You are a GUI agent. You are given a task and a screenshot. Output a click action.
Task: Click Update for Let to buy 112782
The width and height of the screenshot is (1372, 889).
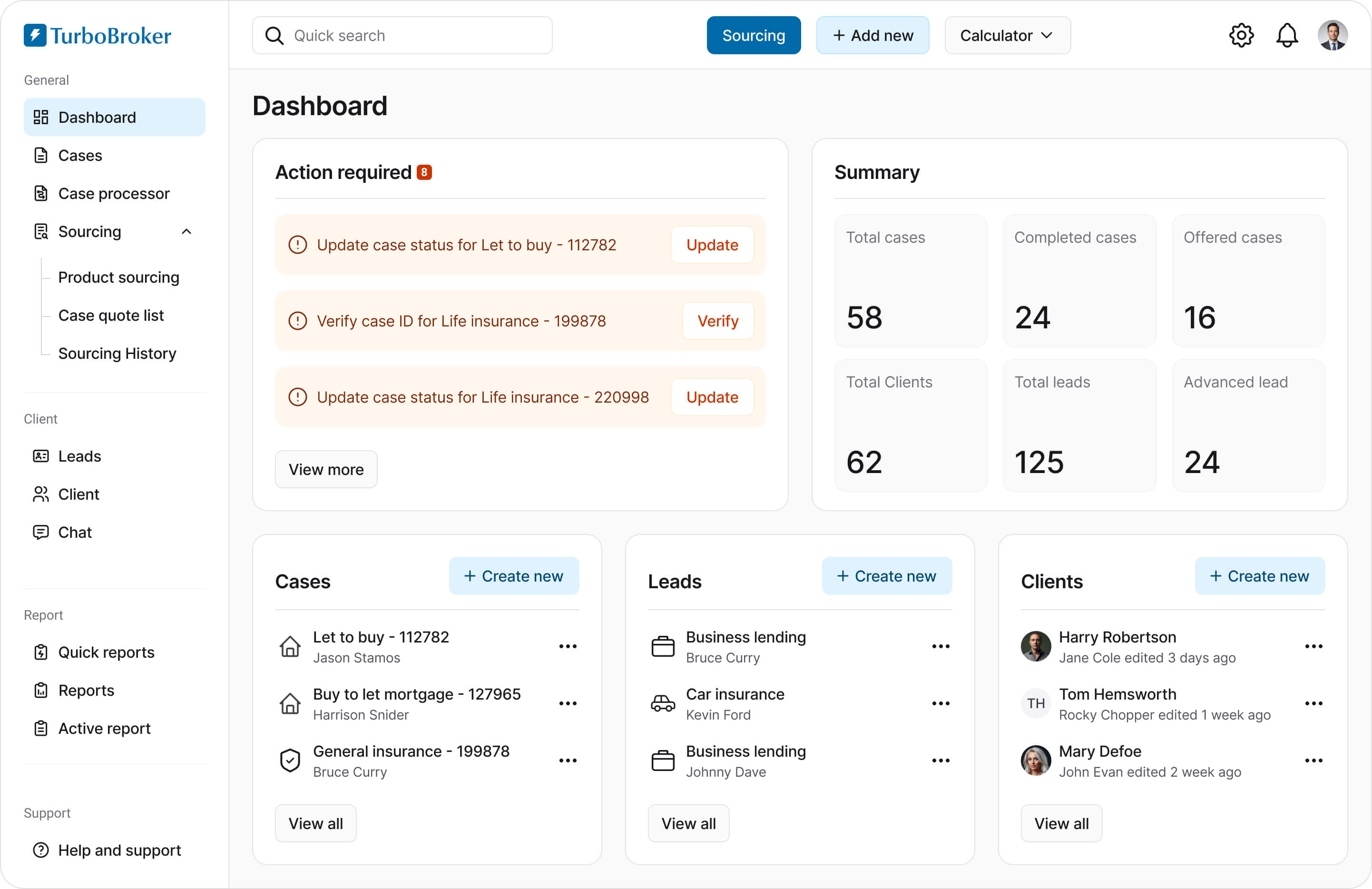point(713,245)
